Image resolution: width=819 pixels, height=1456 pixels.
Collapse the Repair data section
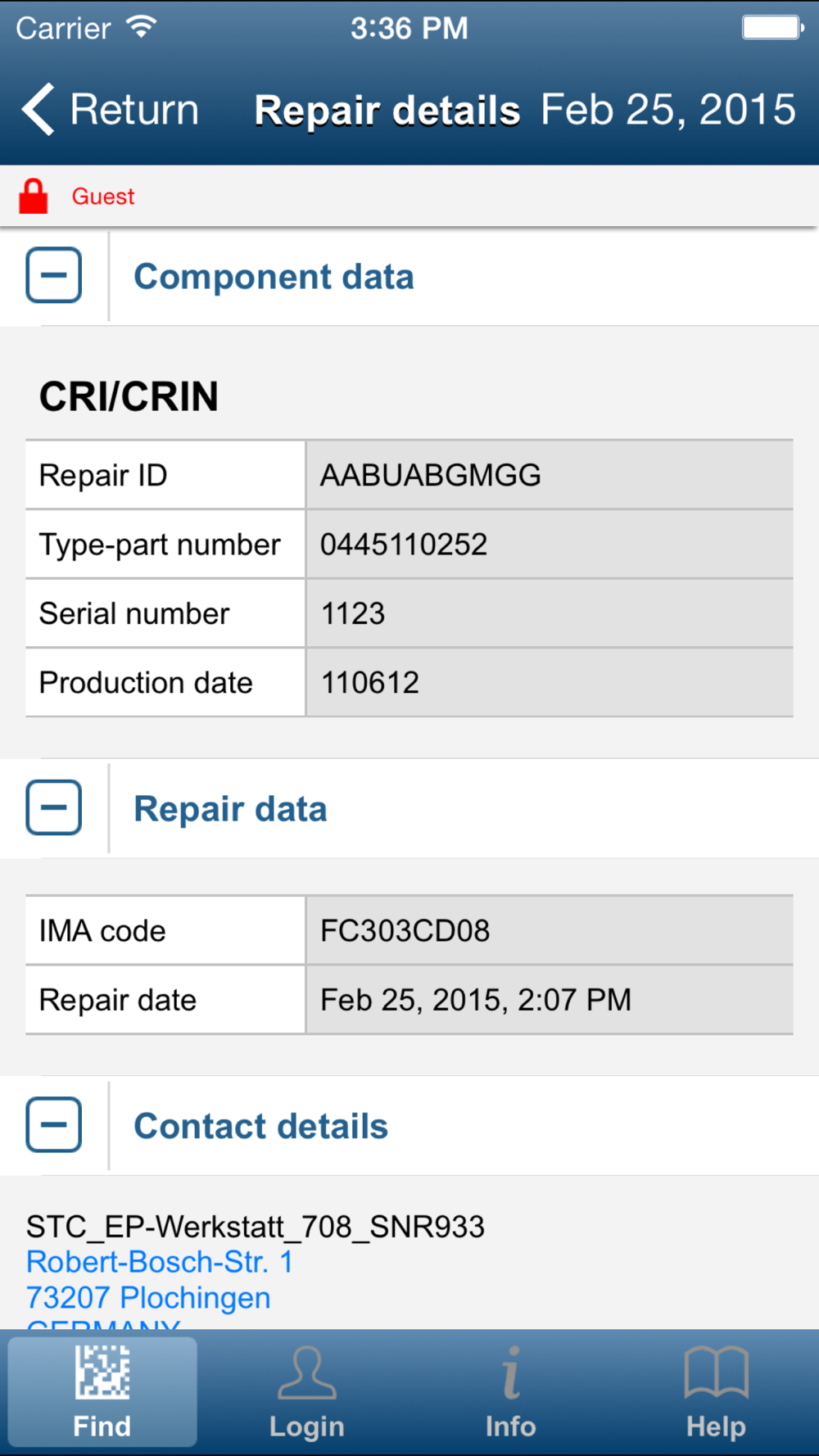[x=54, y=807]
